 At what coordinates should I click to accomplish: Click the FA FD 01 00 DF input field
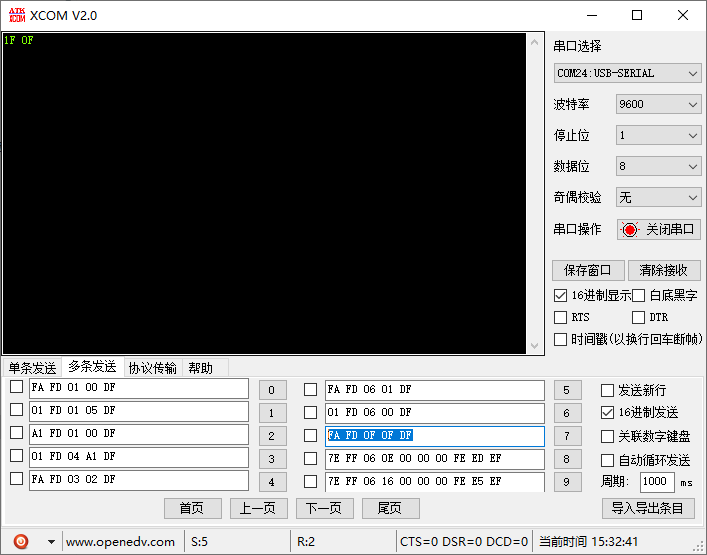139,389
